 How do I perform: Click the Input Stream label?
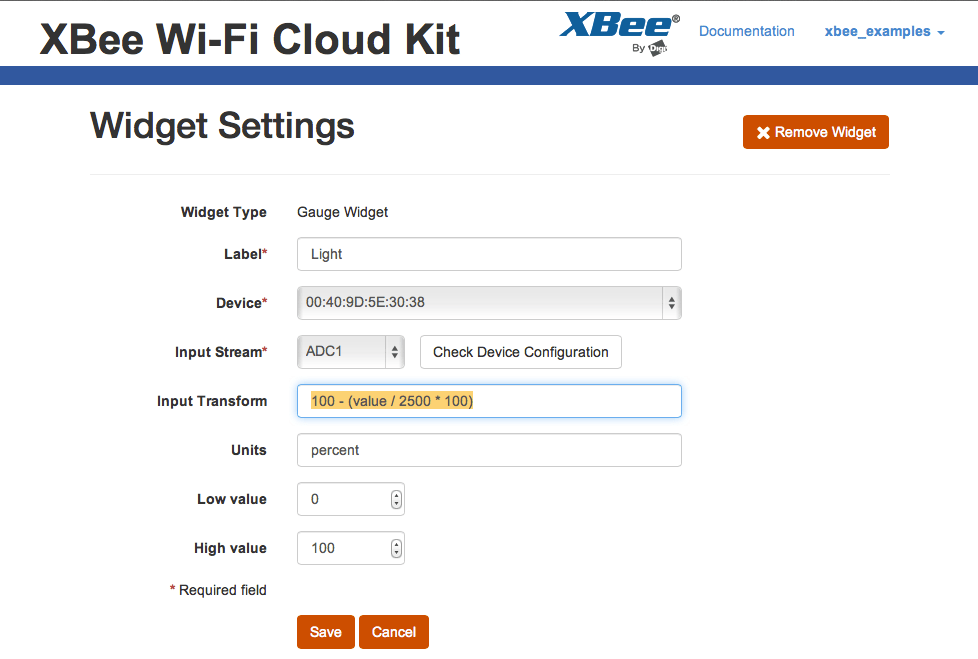pyautogui.click(x=221, y=352)
